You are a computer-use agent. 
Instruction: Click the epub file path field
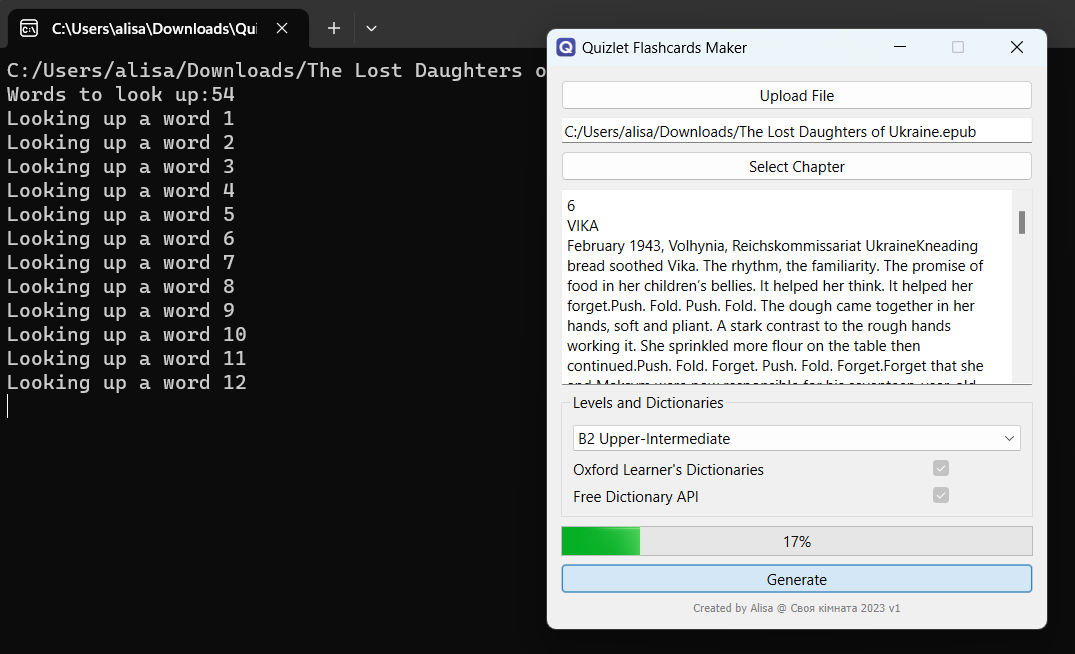click(797, 131)
